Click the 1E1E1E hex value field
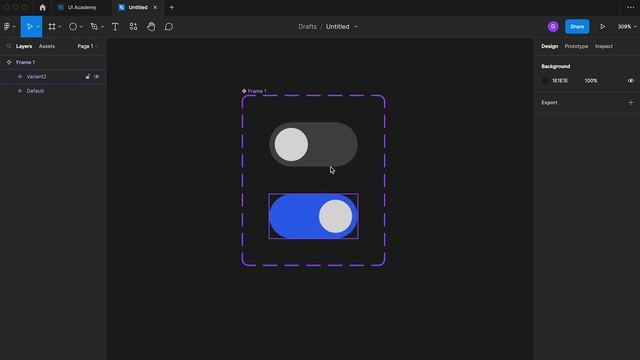The height and width of the screenshot is (360, 640). pos(560,80)
